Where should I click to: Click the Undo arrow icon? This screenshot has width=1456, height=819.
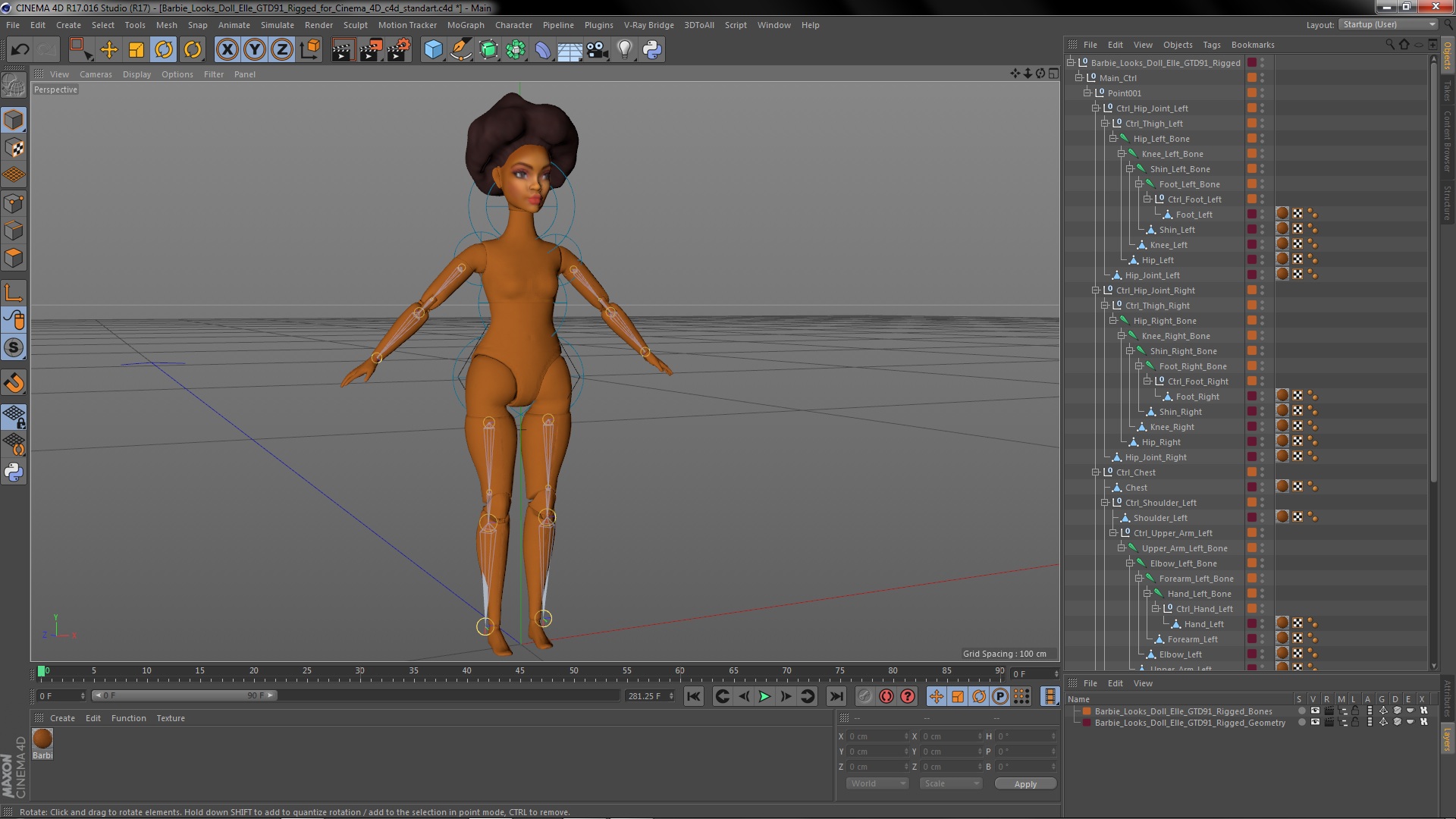tap(20, 50)
